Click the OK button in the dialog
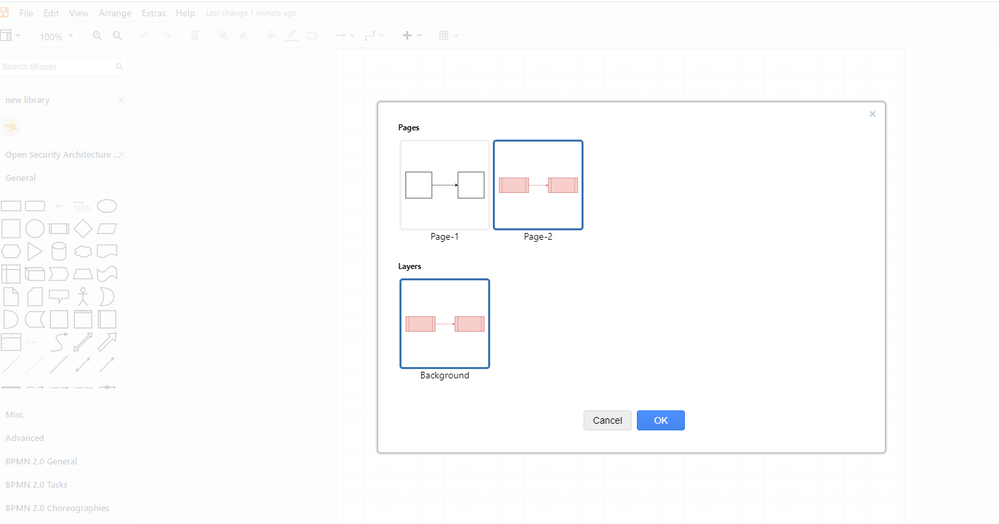999x524 pixels. 661,420
